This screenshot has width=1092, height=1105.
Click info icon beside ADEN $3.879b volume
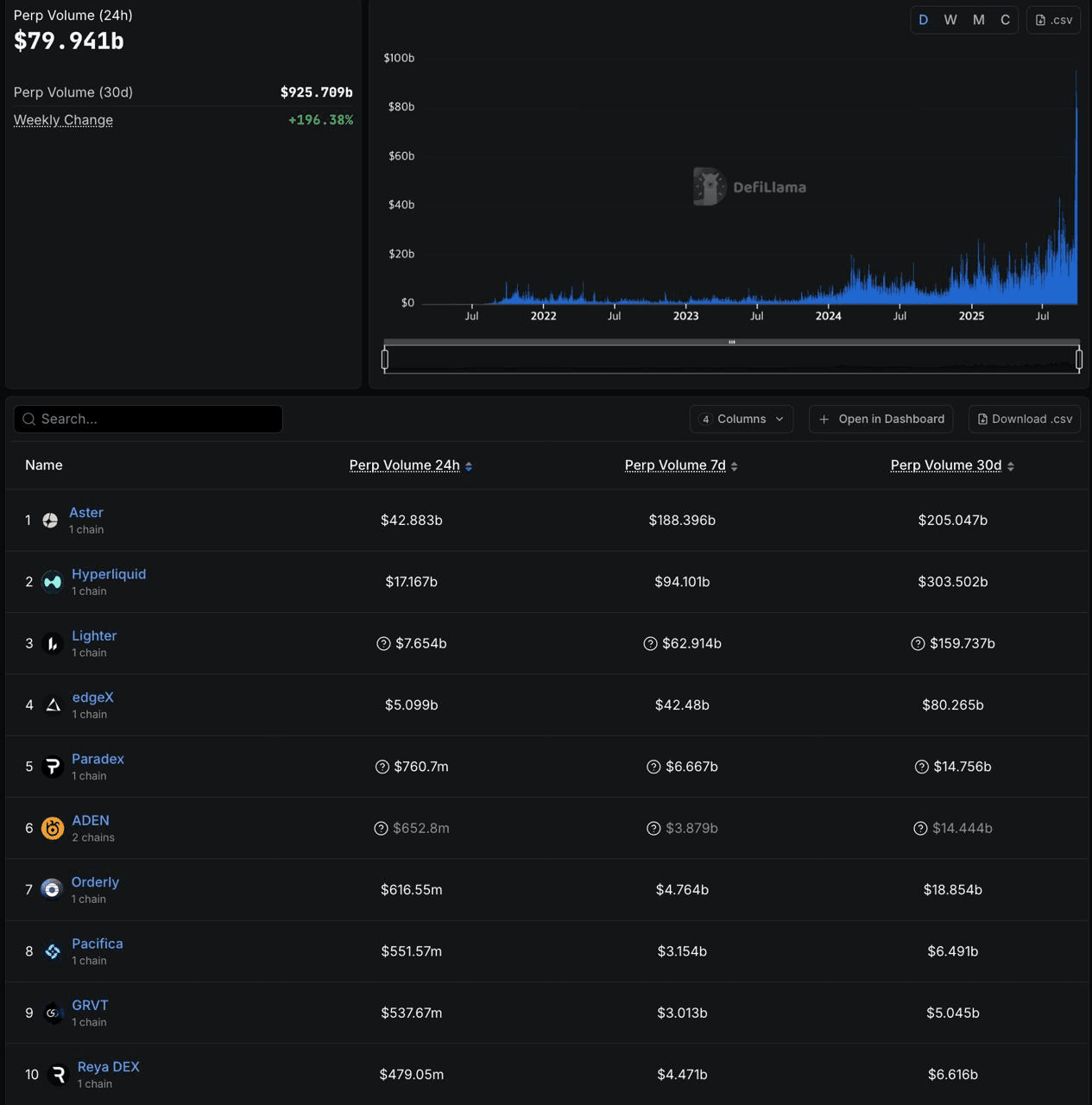click(653, 829)
